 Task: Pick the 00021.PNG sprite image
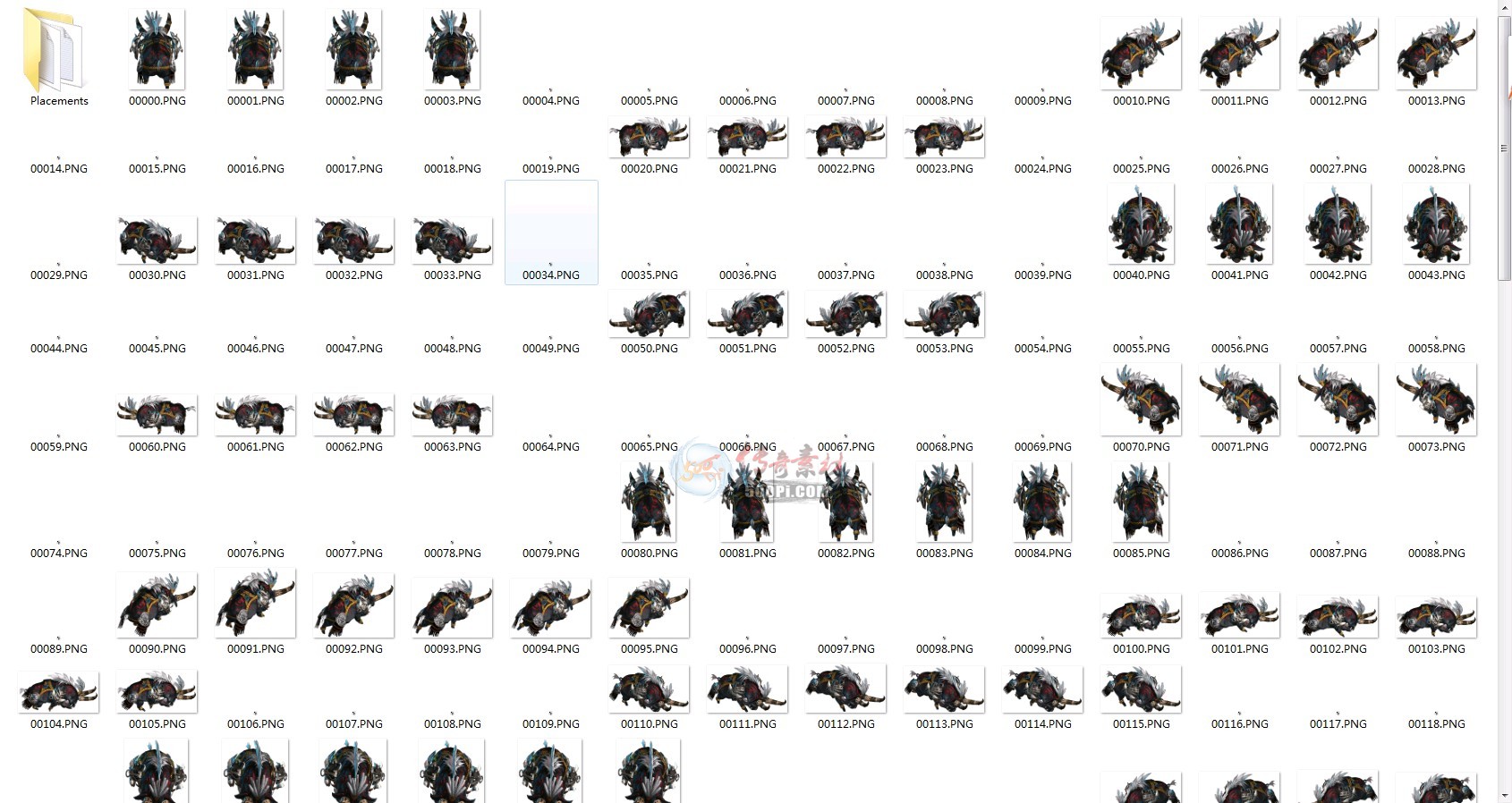[748, 137]
